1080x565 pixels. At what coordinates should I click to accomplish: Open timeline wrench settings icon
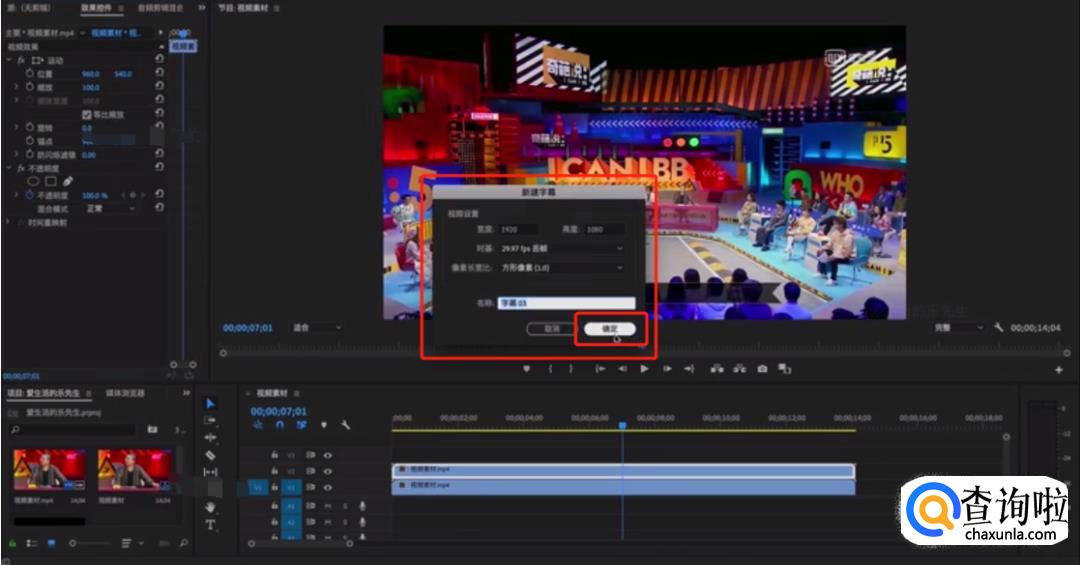(345, 425)
